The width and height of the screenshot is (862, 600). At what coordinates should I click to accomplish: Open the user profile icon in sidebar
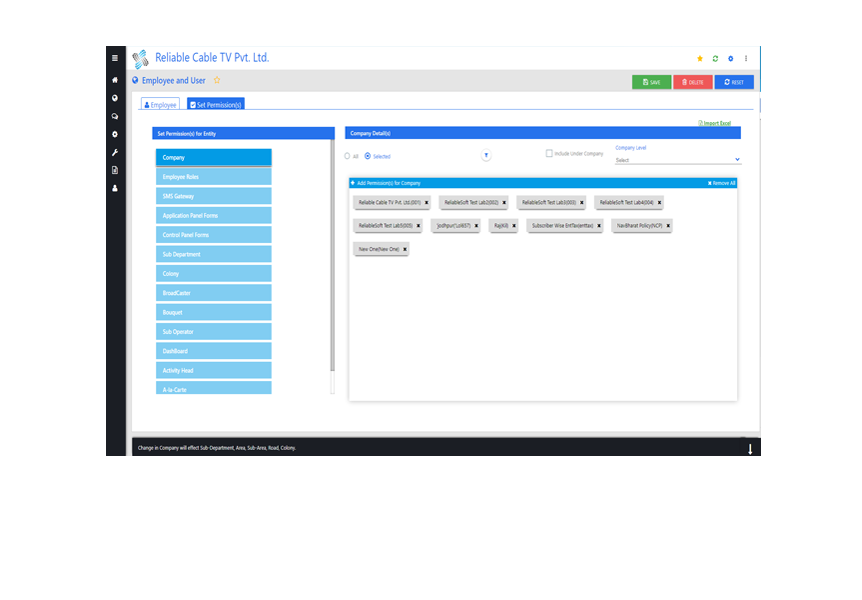tap(115, 188)
